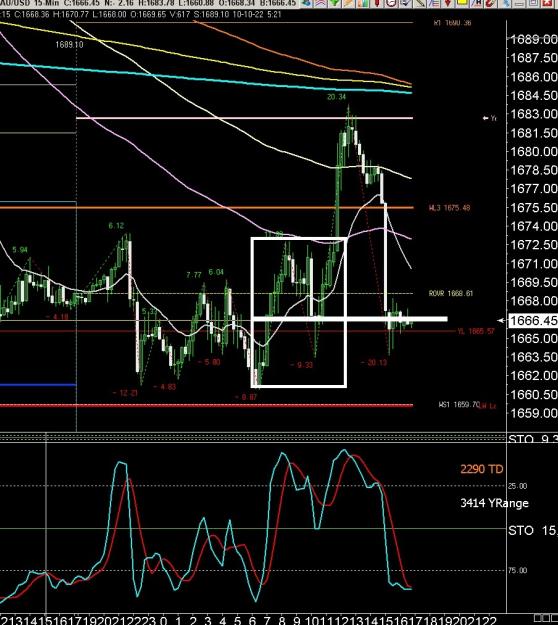Click the text lines list toolbar icon
Image resolution: width=558 pixels, height=625 pixels.
434,2
